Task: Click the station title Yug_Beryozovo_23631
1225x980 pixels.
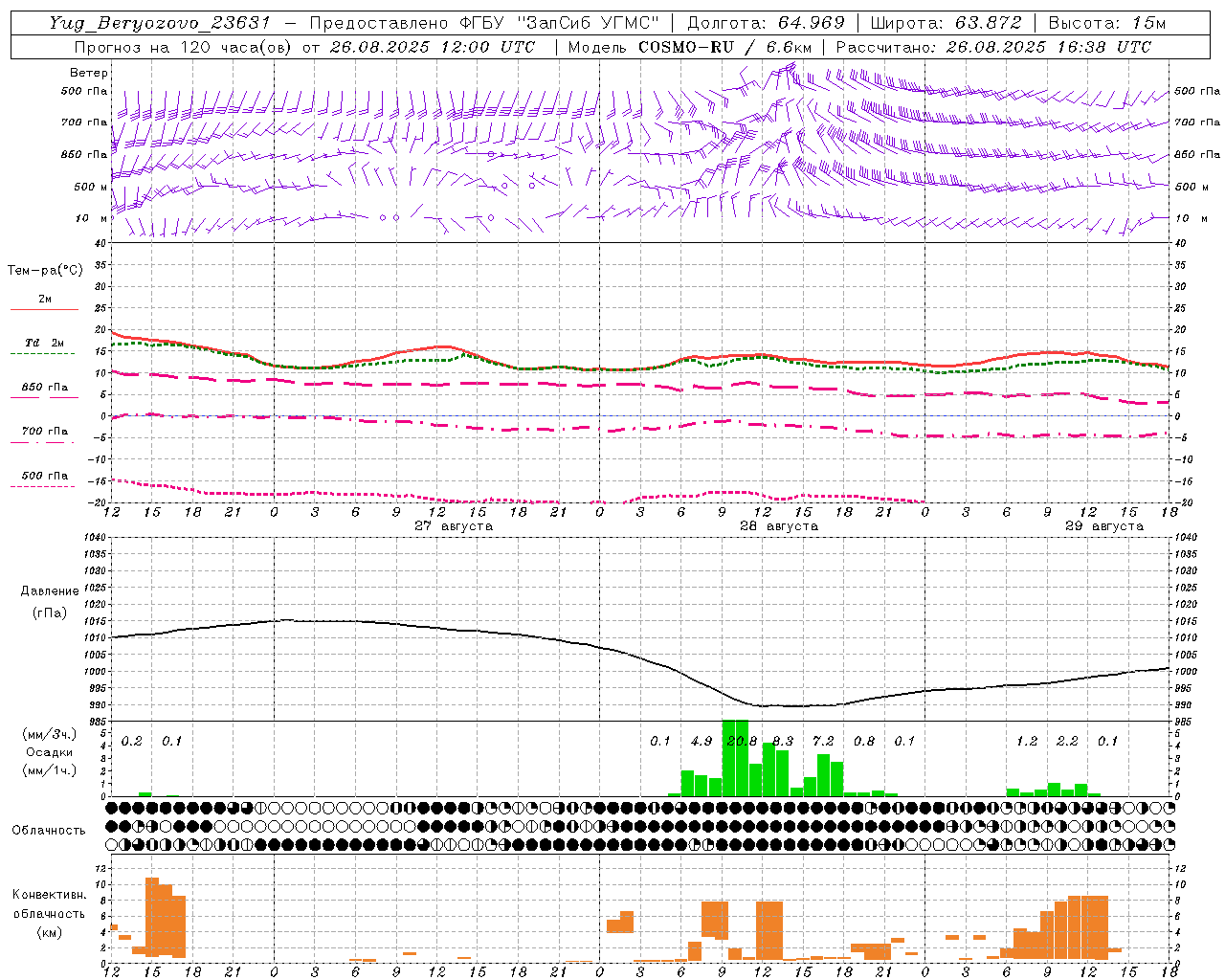Action: click(160, 23)
